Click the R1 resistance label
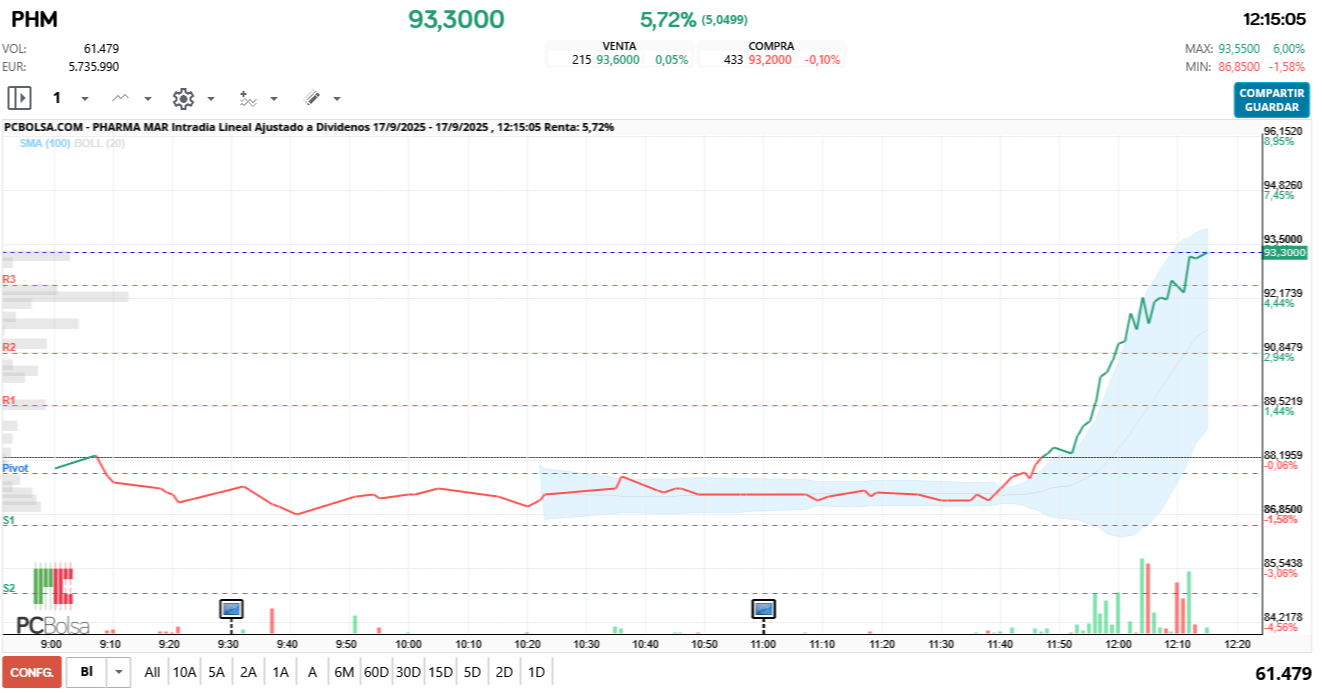Screen dimensions: 1325x693 (9, 400)
